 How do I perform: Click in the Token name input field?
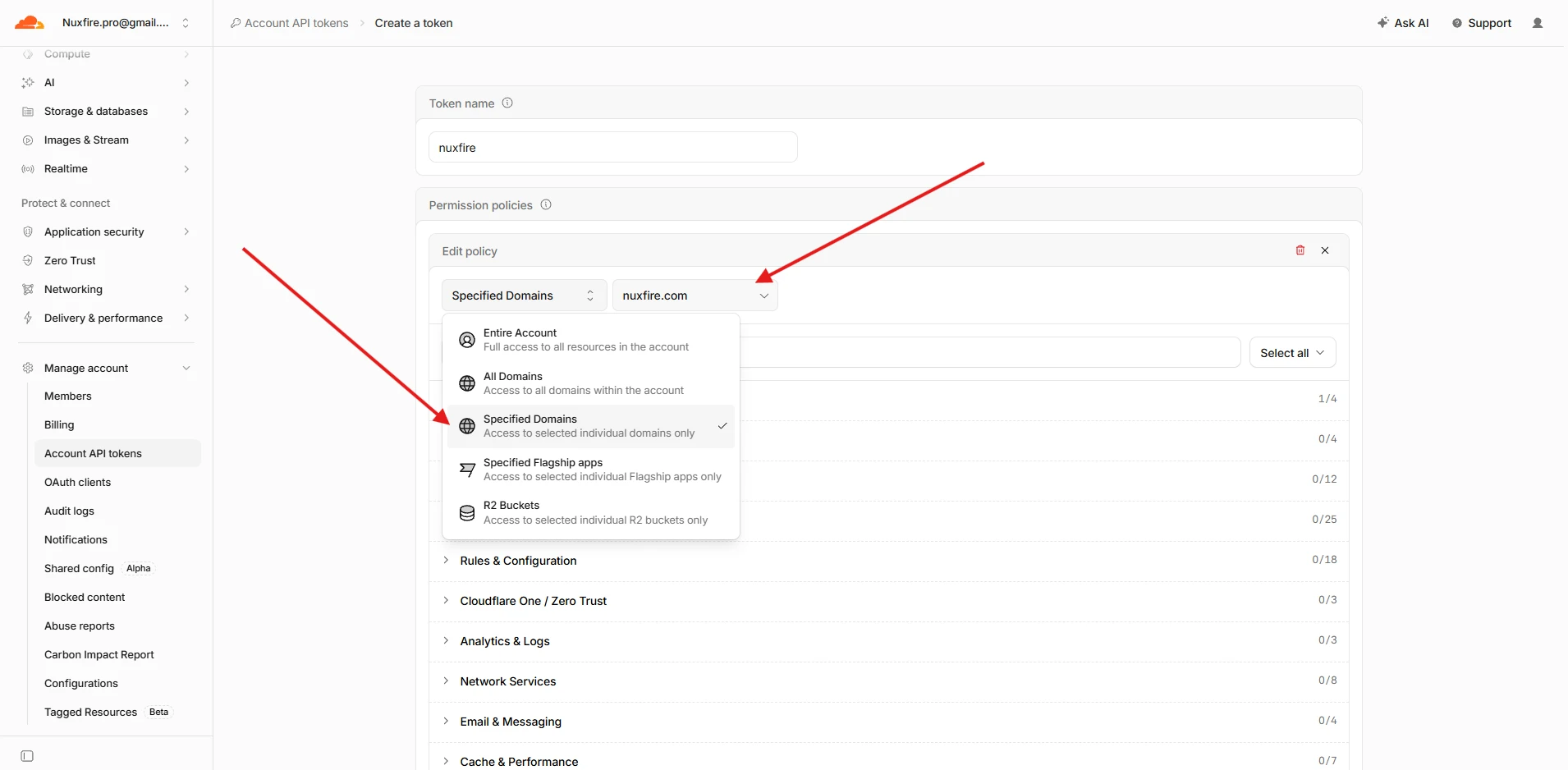coord(613,148)
